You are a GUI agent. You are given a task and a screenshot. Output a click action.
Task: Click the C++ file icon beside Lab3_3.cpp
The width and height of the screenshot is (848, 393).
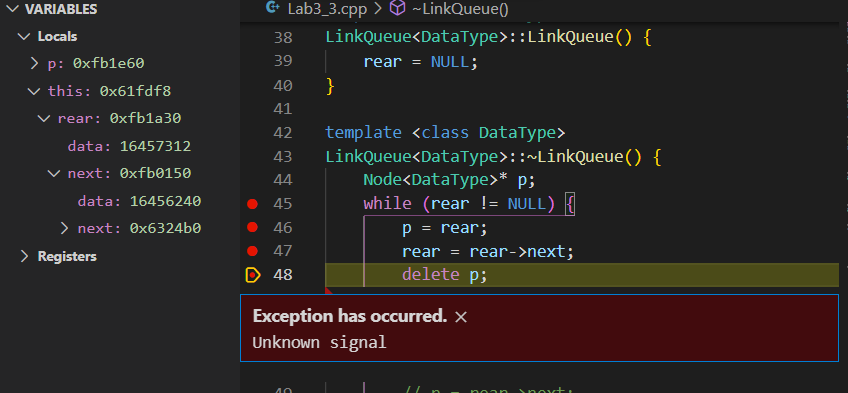click(273, 8)
